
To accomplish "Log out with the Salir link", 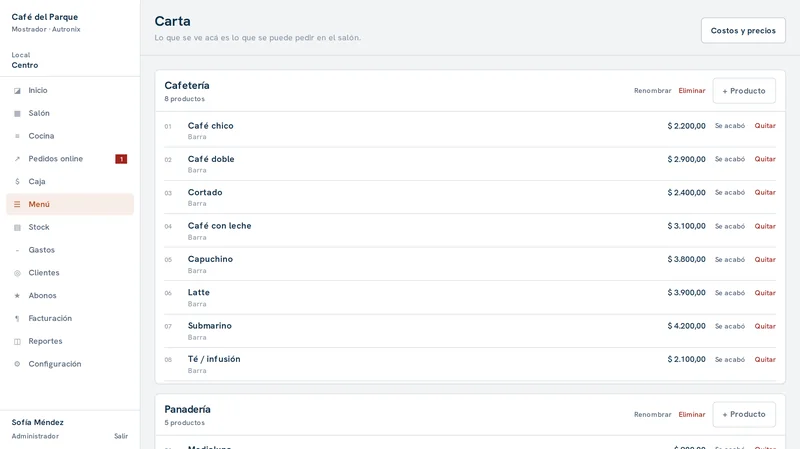I will coord(121,436).
